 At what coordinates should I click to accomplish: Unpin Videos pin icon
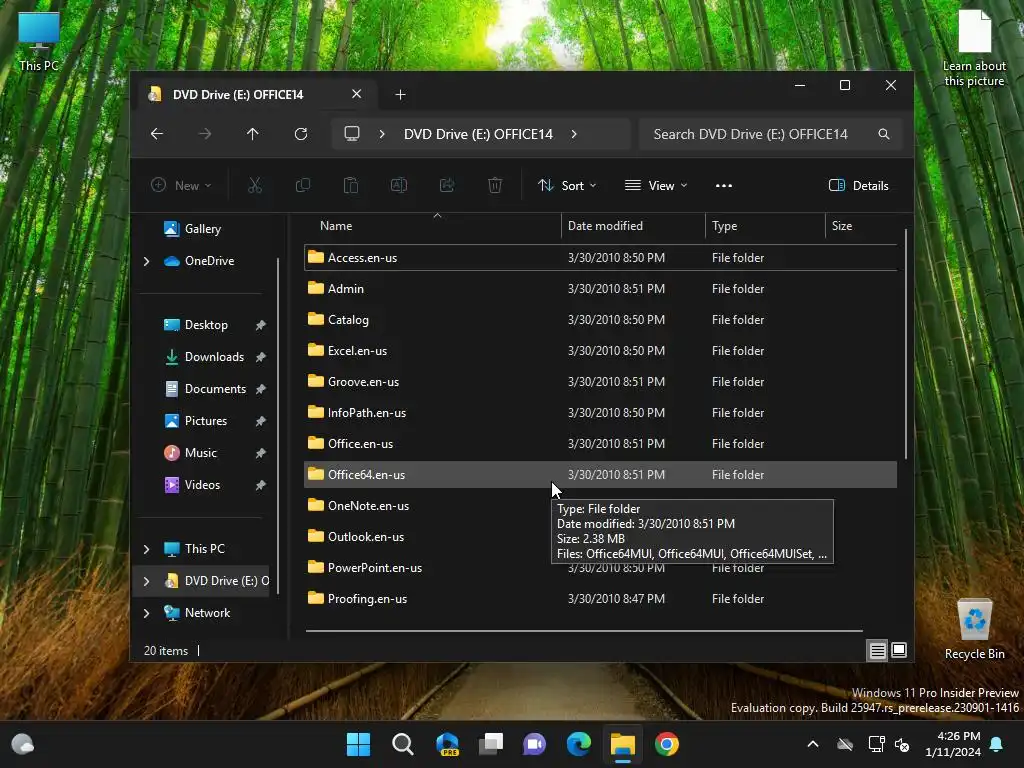(261, 485)
